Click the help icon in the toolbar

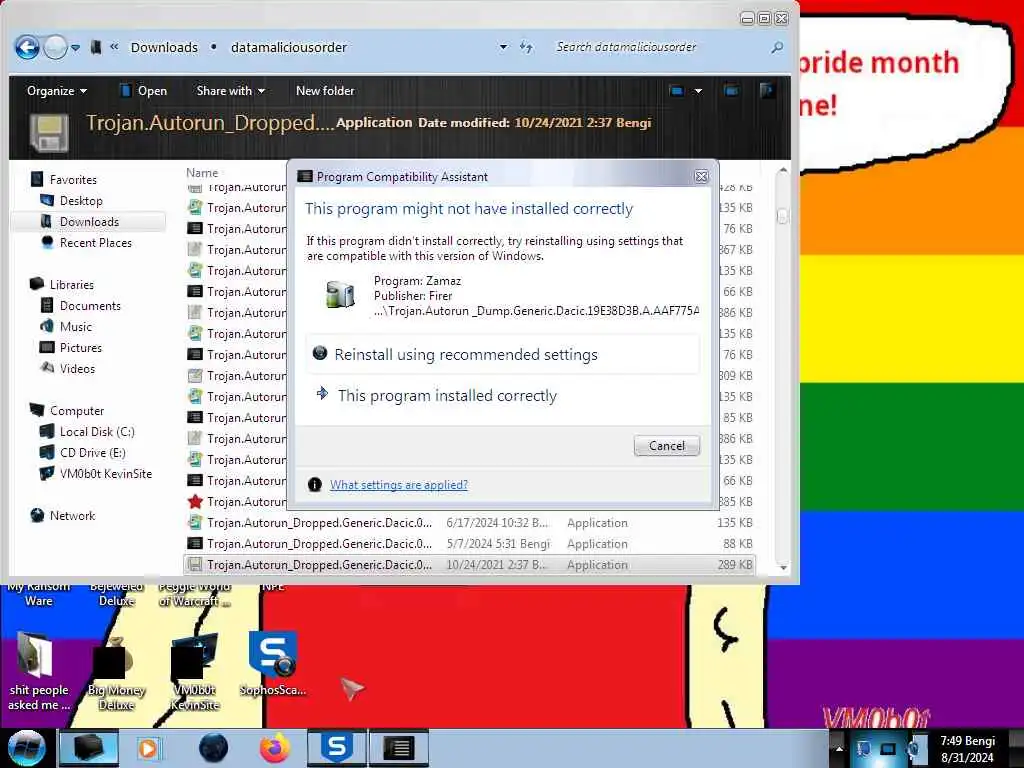point(767,90)
